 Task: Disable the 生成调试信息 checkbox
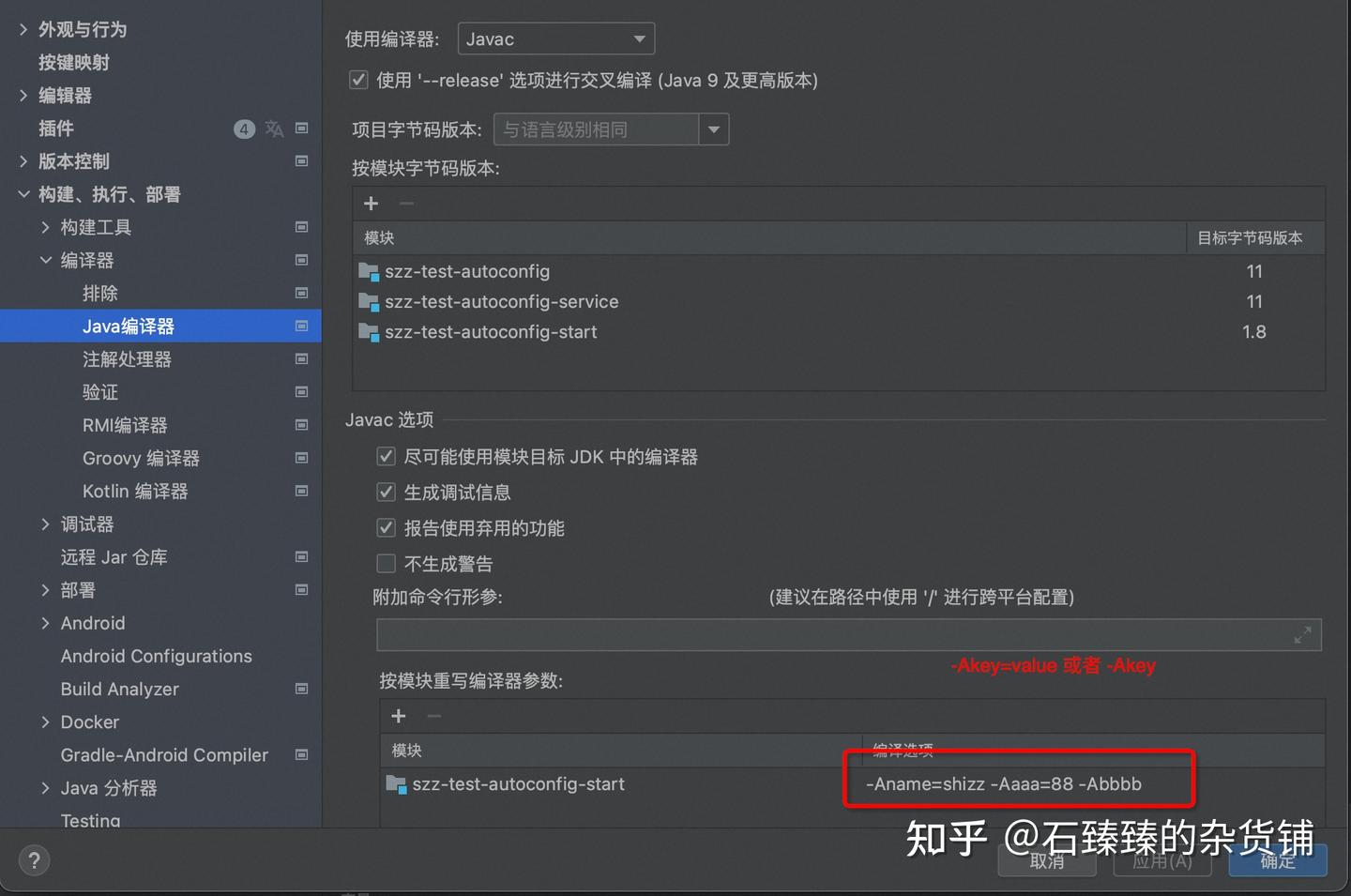386,492
